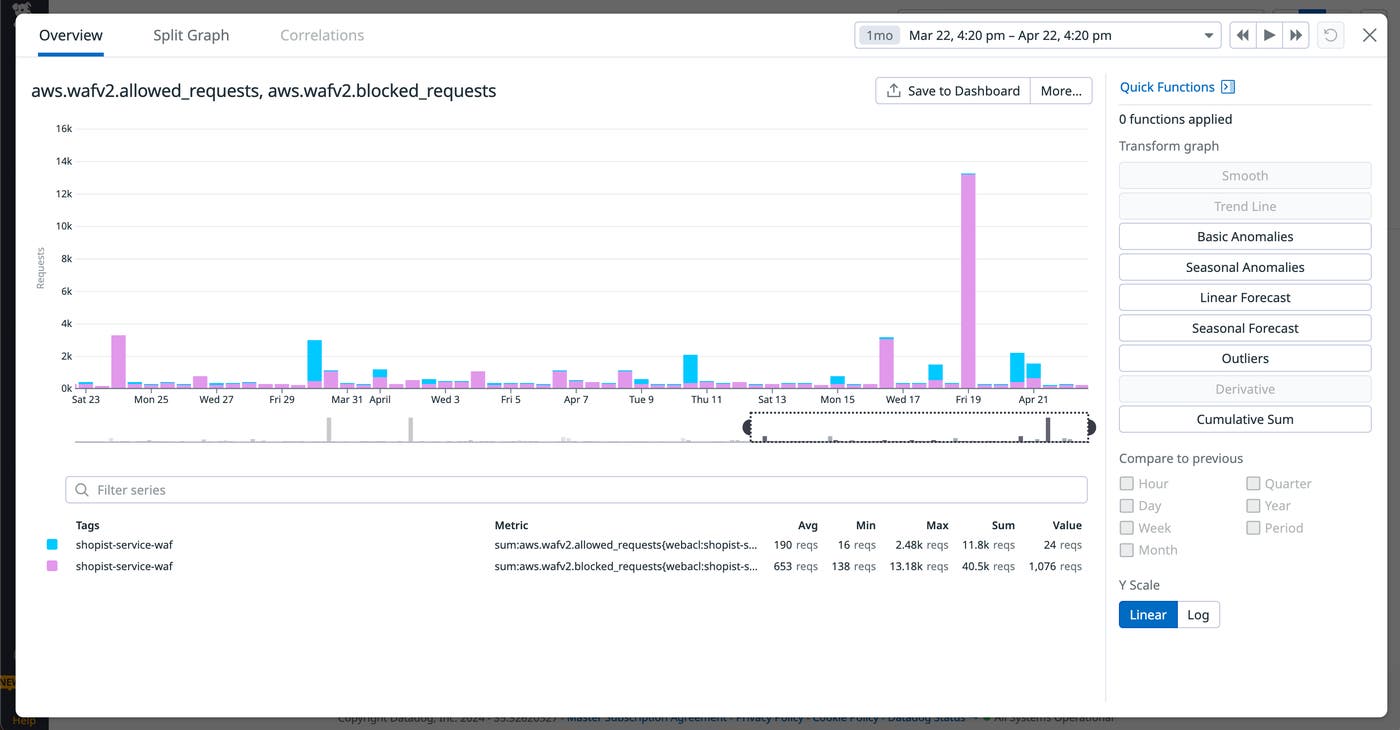Enable the Week comparison checkbox
The width and height of the screenshot is (1400, 730).
1125,527
